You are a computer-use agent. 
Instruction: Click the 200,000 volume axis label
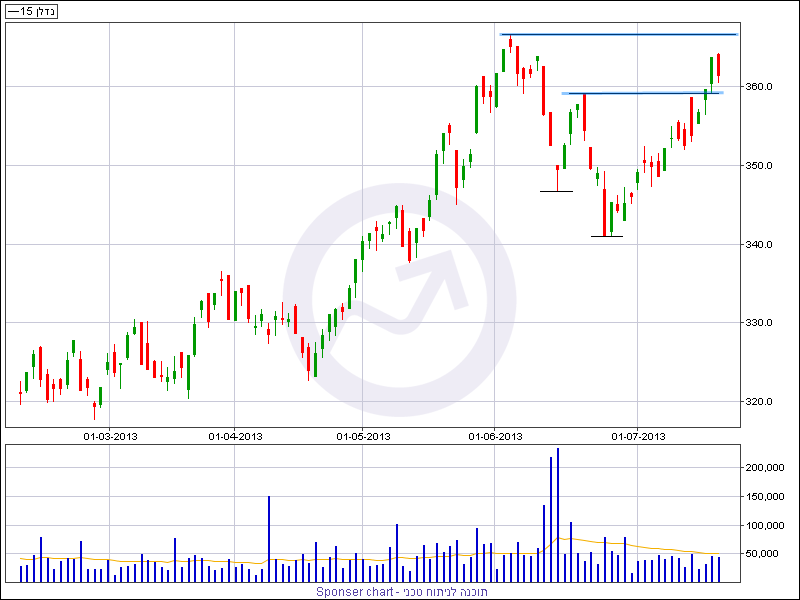pos(765,468)
